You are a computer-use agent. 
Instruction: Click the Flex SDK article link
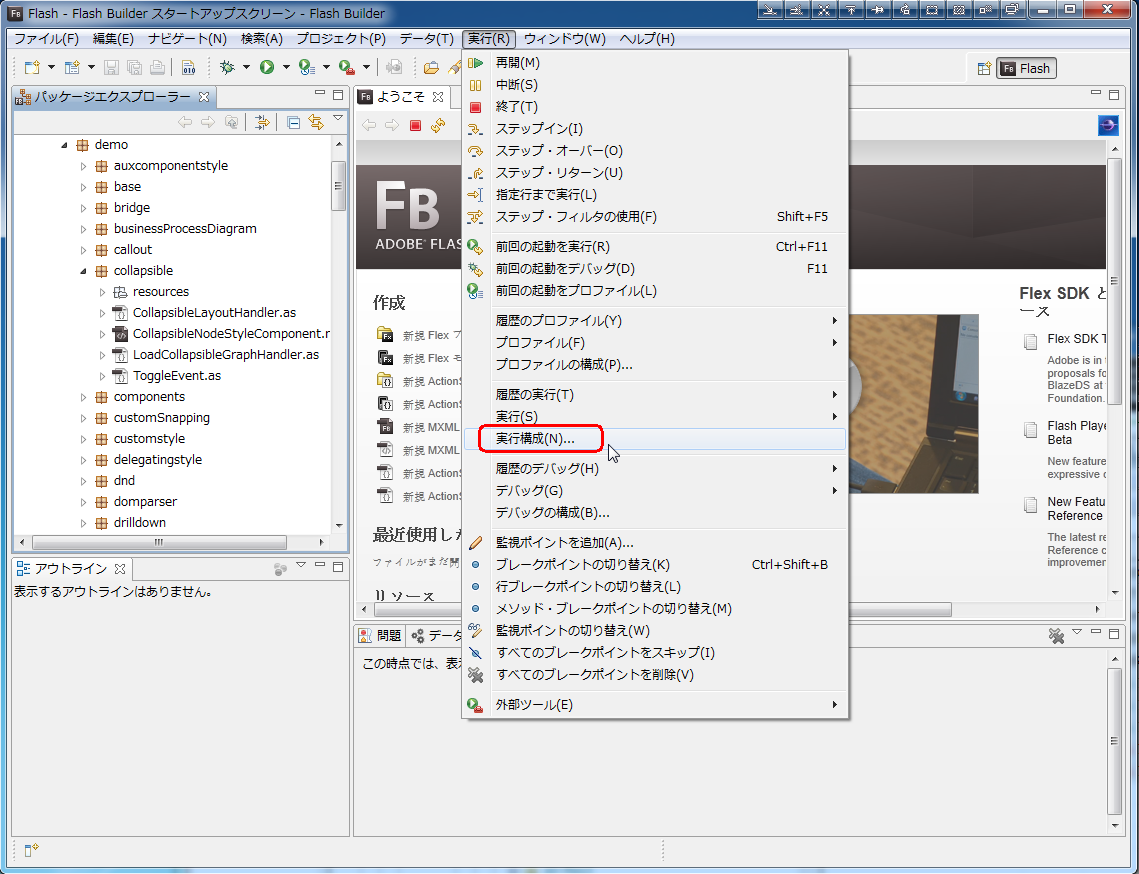1077,339
